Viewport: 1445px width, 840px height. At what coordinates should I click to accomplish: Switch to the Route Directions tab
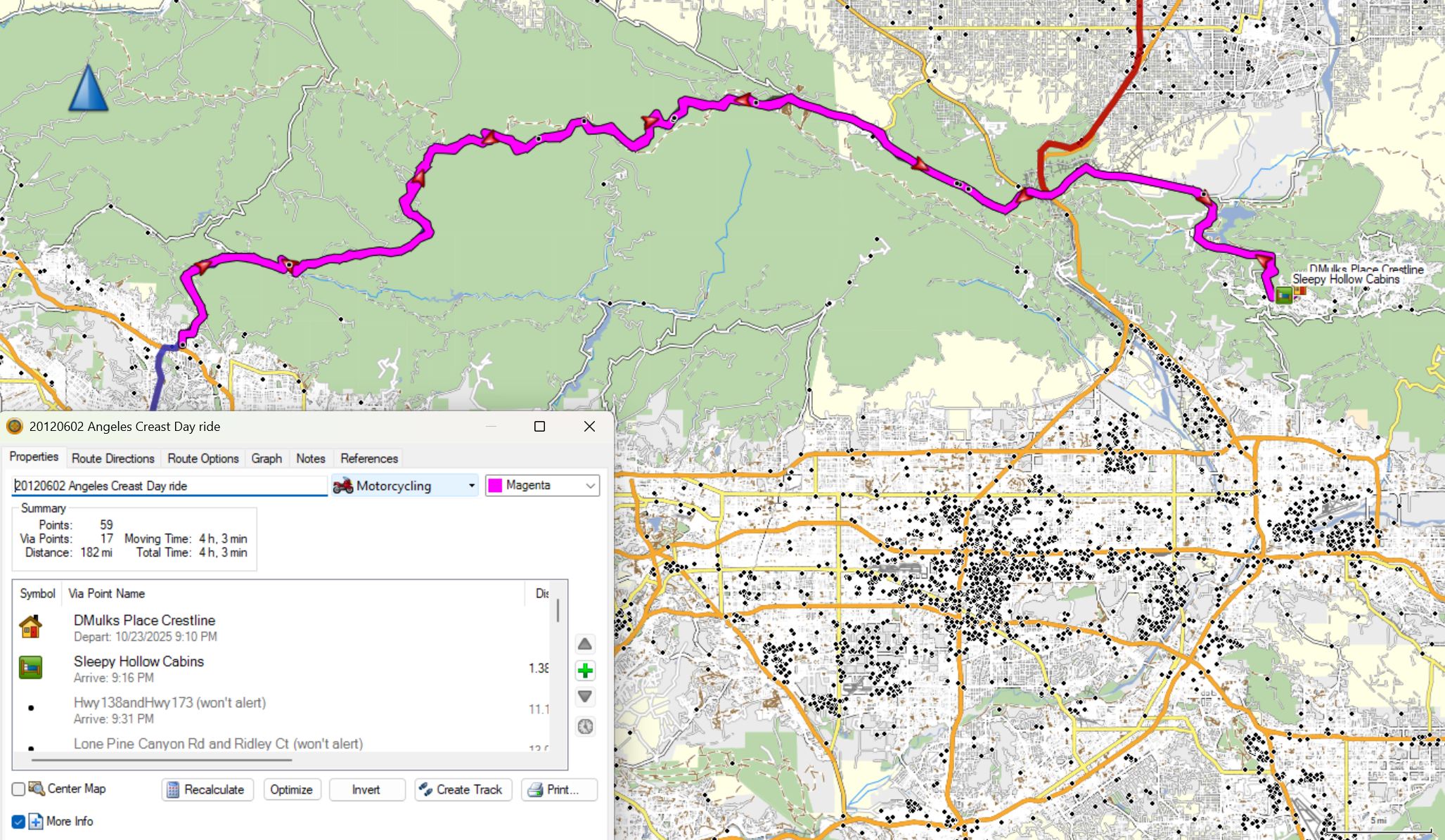[x=113, y=458]
